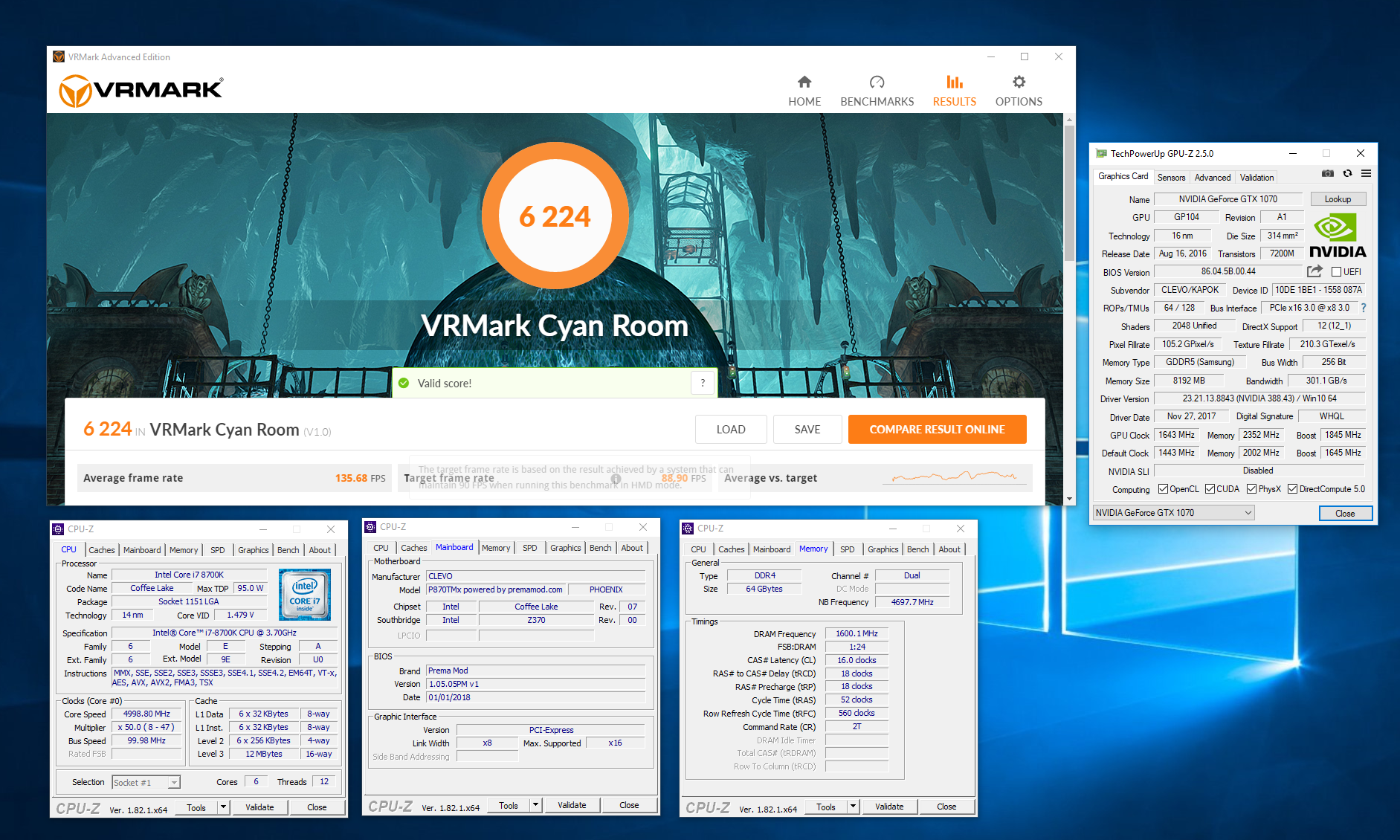Open Tools dropdown arrow in CPU-Z CPU window
1400x840 pixels.
coord(223,807)
